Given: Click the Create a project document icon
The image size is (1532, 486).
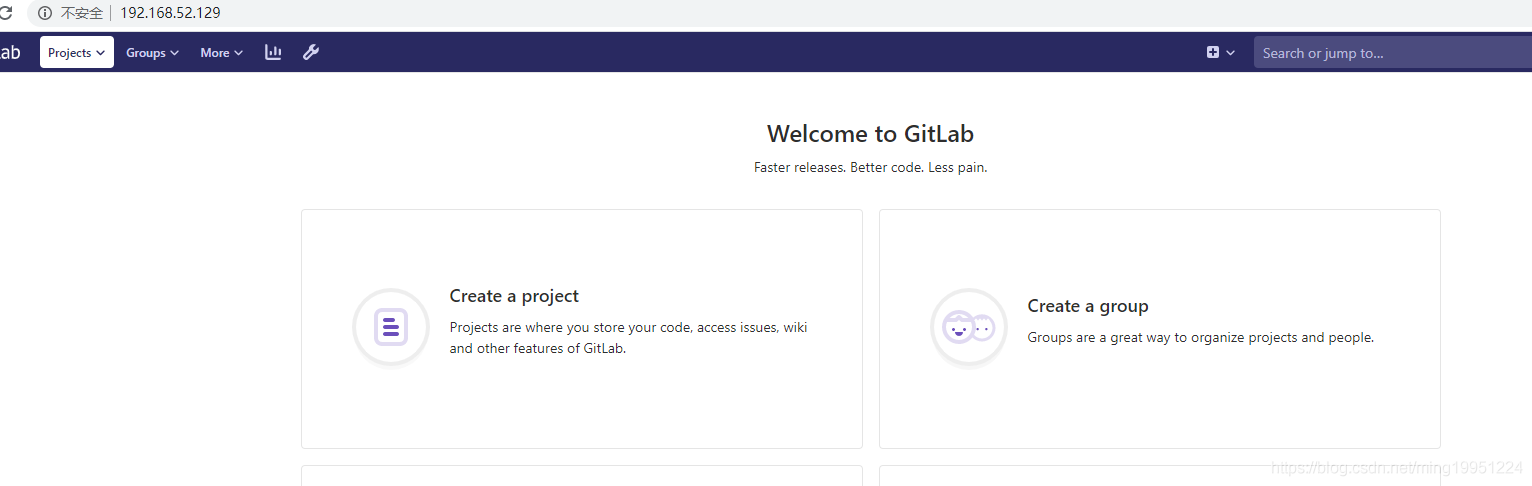Looking at the screenshot, I should pos(391,327).
